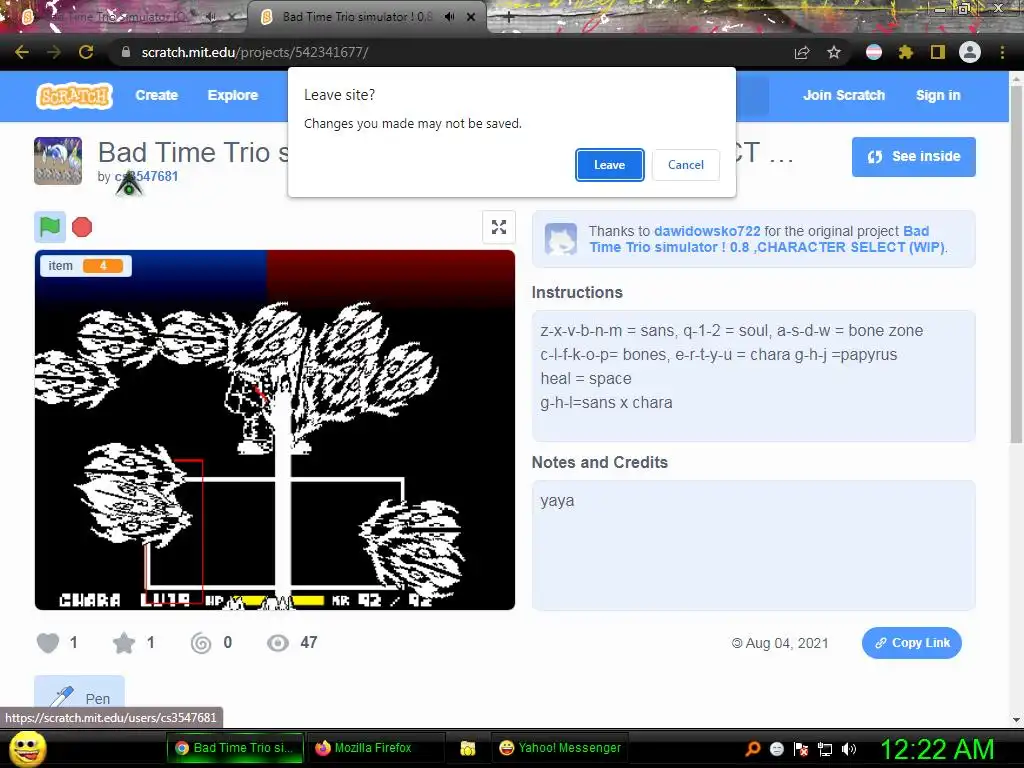
Task: Switch to Yahoo! Messenger taskbar item
Action: pyautogui.click(x=560, y=748)
